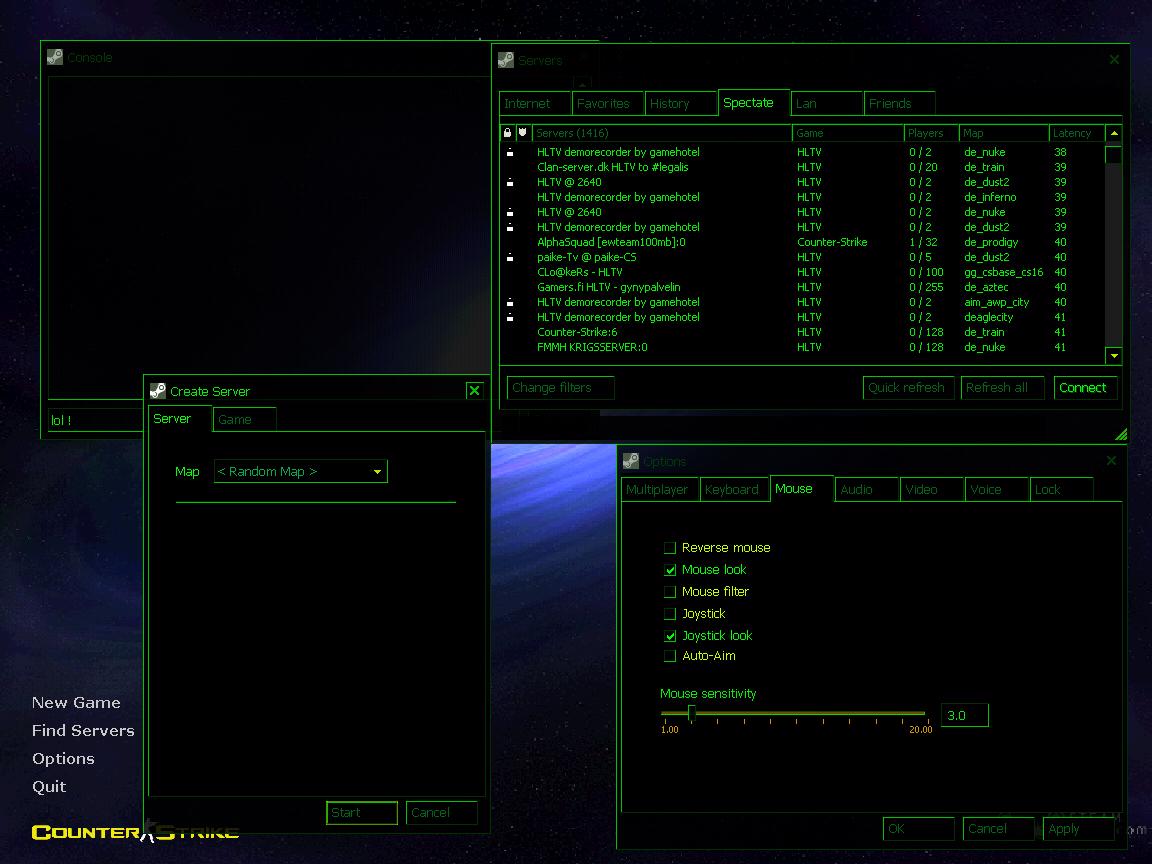
Task: Open the Video options tab
Action: tap(932, 489)
